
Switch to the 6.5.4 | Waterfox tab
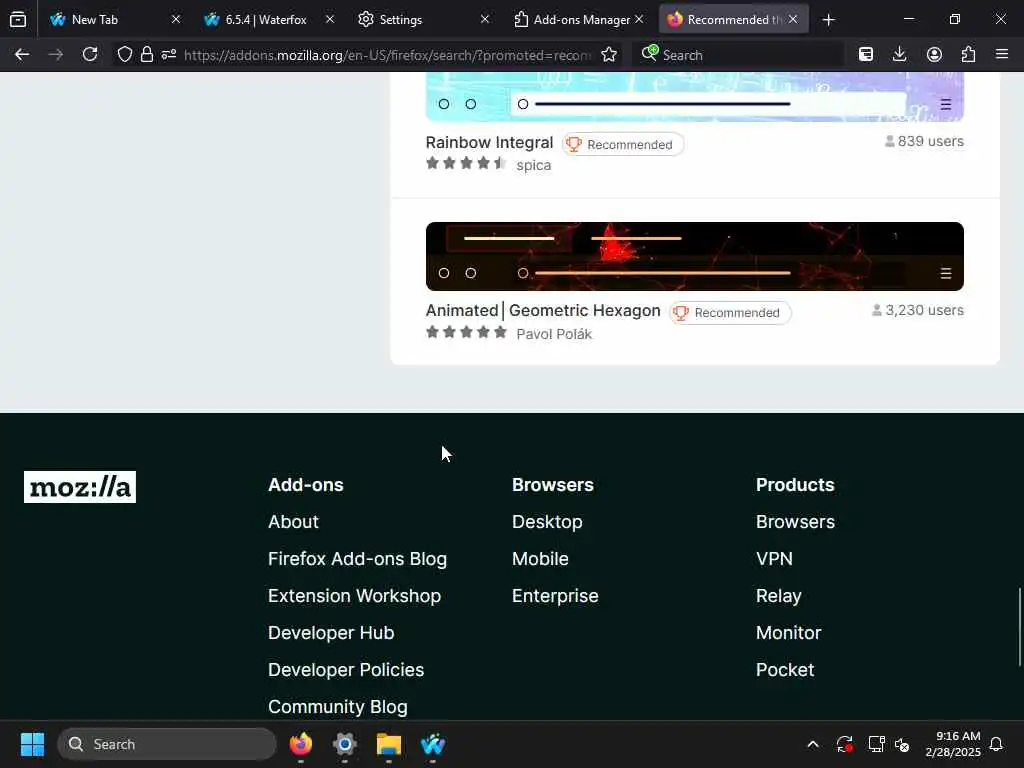[x=266, y=20]
